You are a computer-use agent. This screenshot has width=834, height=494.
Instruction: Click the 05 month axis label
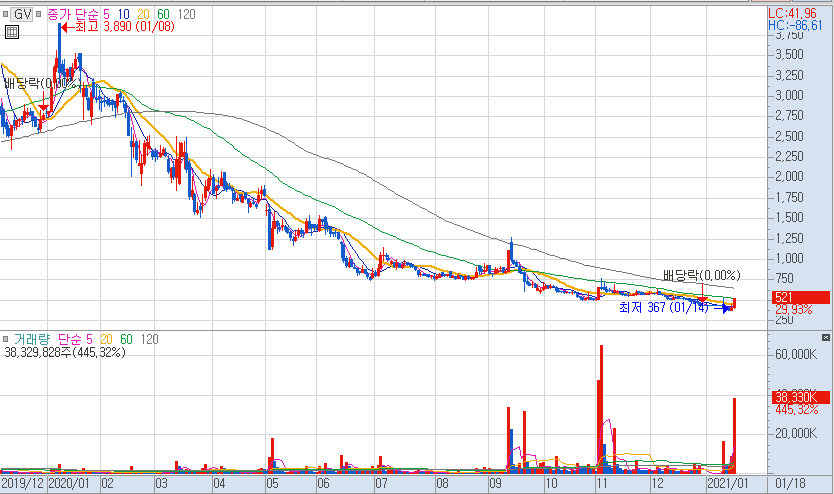(x=272, y=483)
